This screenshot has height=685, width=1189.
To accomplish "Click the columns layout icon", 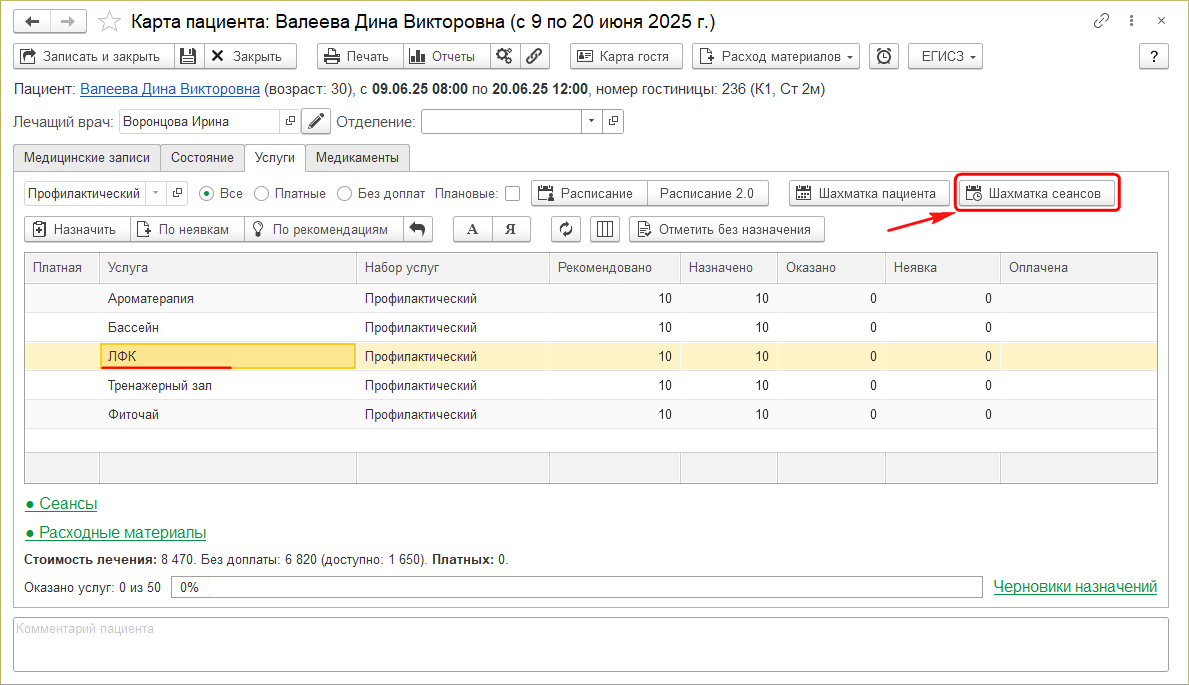I will pos(605,229).
